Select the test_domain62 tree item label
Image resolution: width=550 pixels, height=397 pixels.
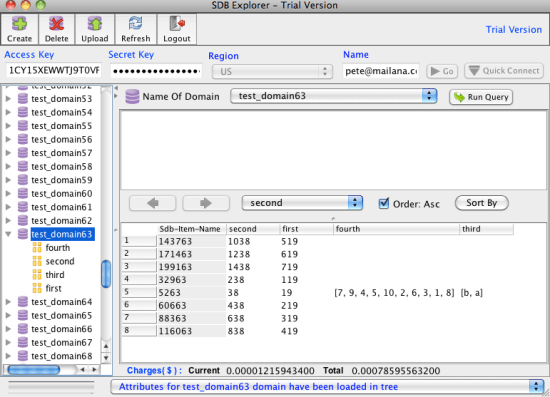62,221
